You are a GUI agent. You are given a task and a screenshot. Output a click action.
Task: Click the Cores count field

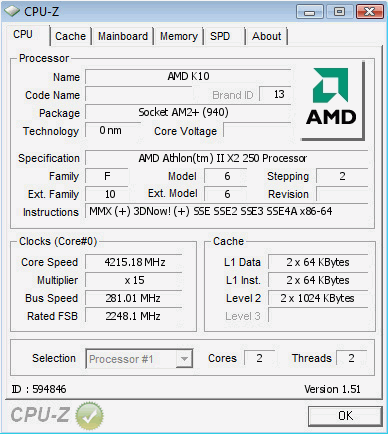tap(259, 358)
